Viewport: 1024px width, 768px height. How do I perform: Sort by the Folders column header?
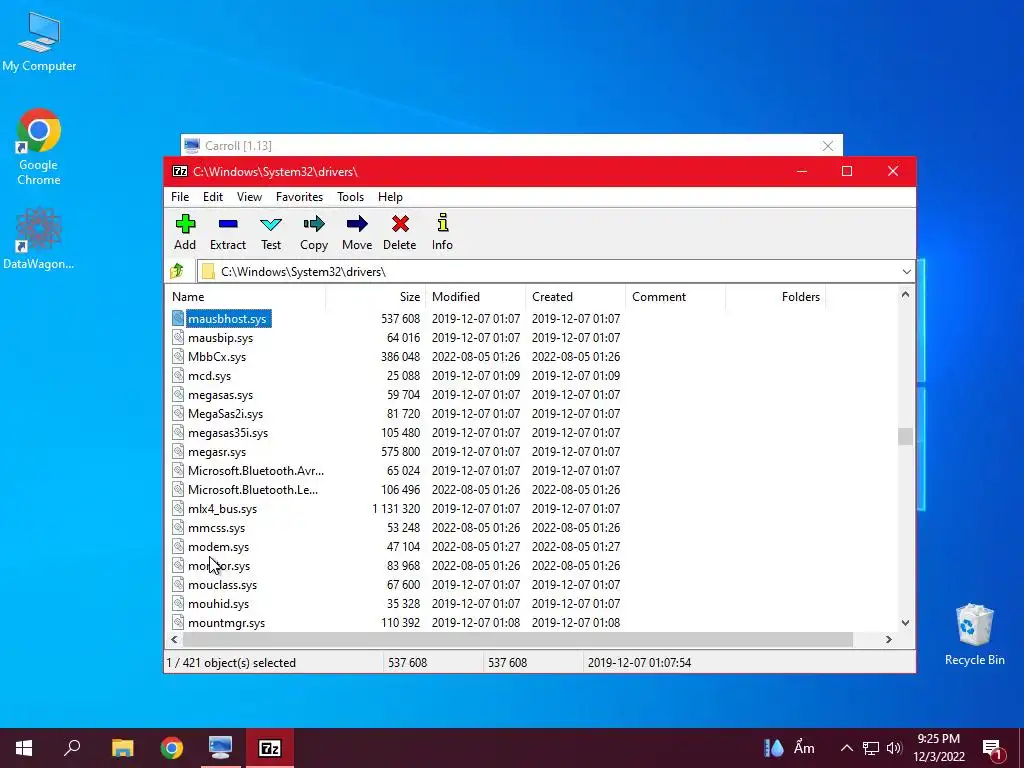pos(775,296)
